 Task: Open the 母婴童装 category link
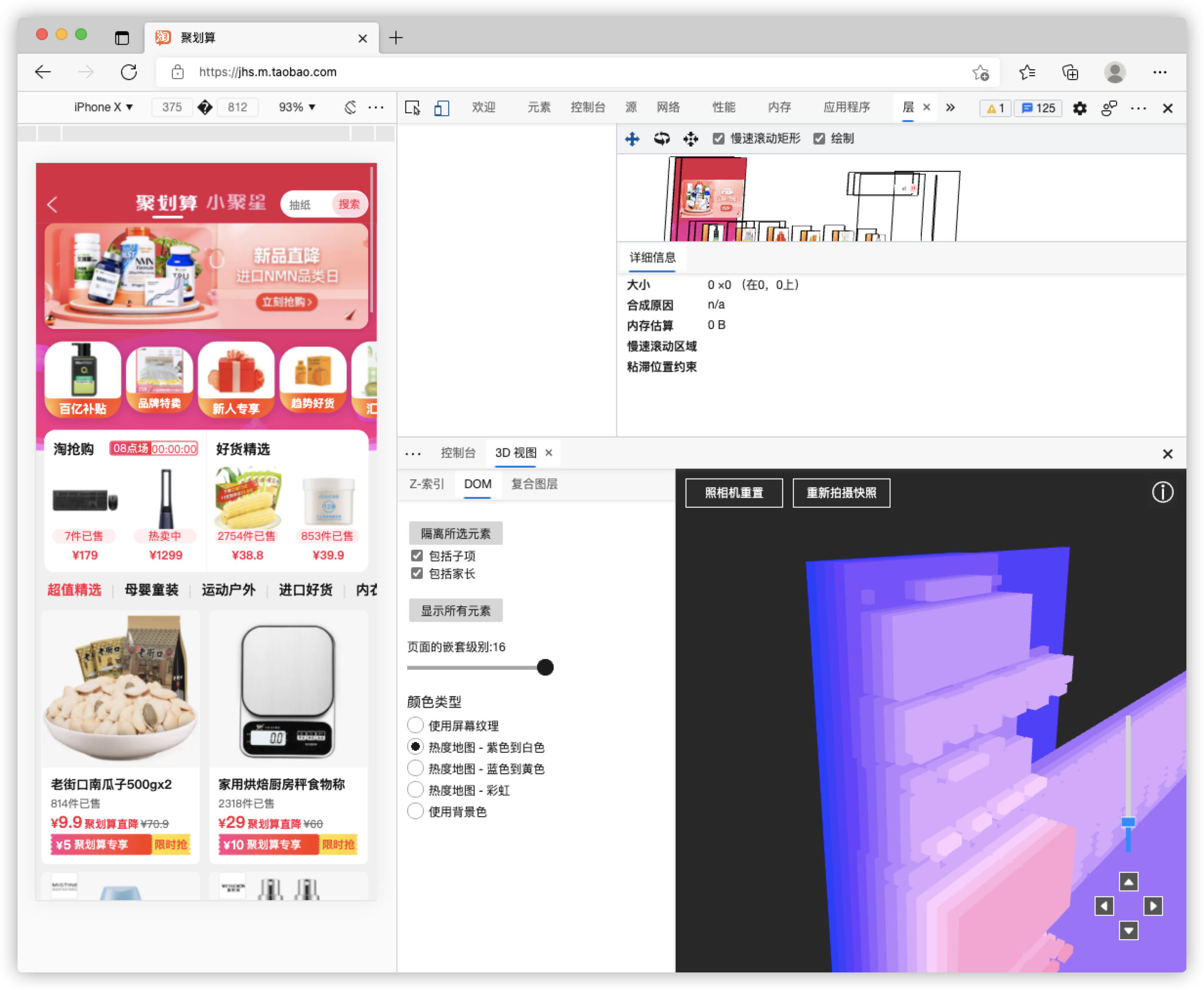click(x=152, y=590)
